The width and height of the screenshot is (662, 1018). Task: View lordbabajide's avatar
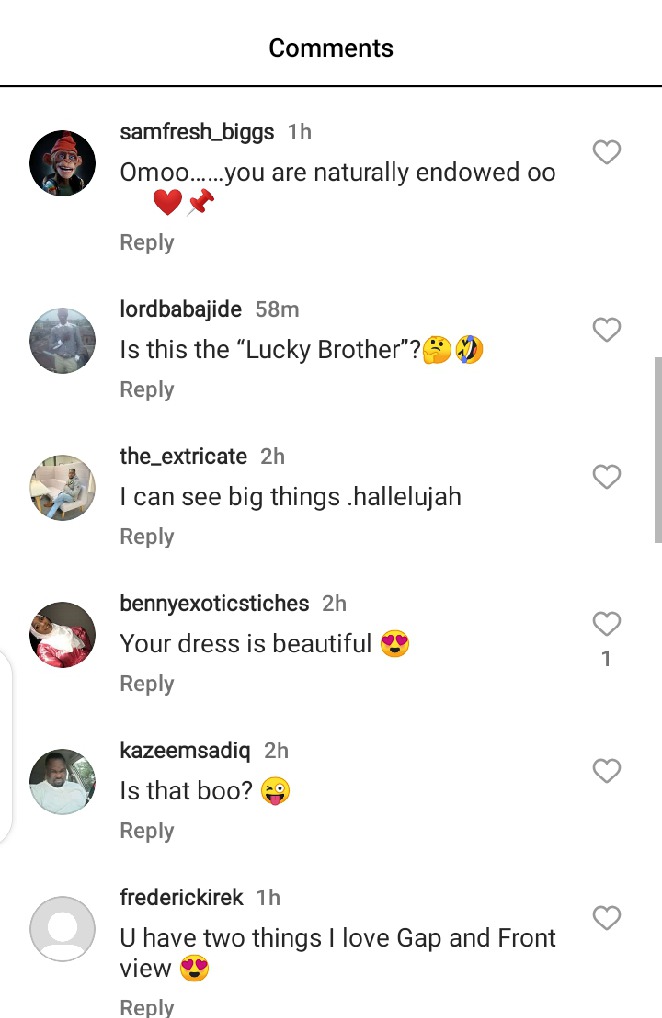click(x=62, y=340)
